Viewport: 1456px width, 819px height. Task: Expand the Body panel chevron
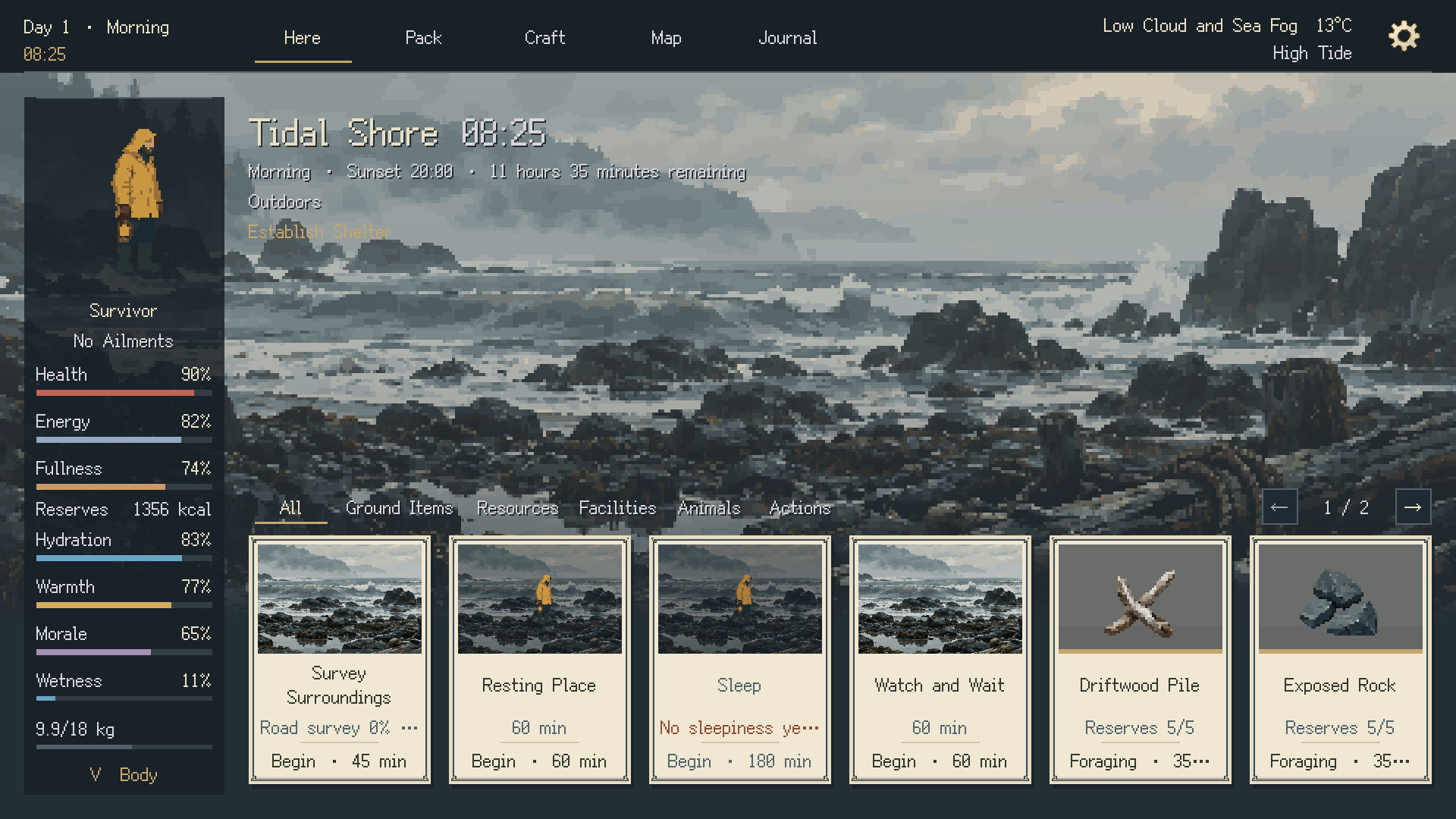click(96, 775)
